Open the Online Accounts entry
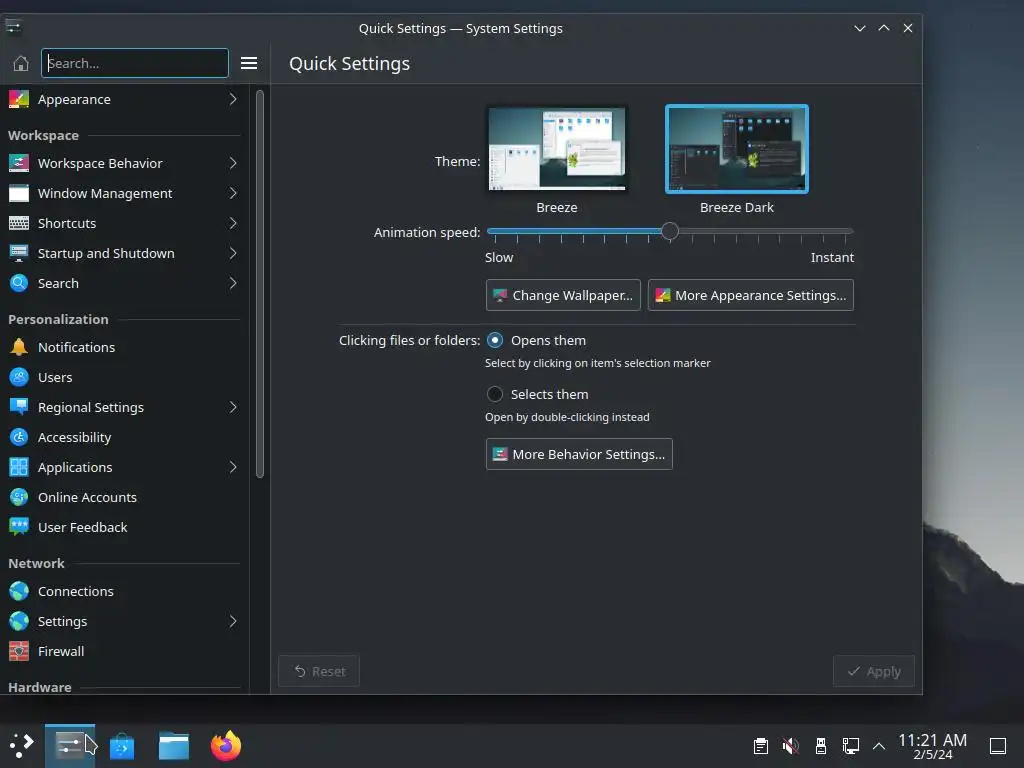 point(124,498)
